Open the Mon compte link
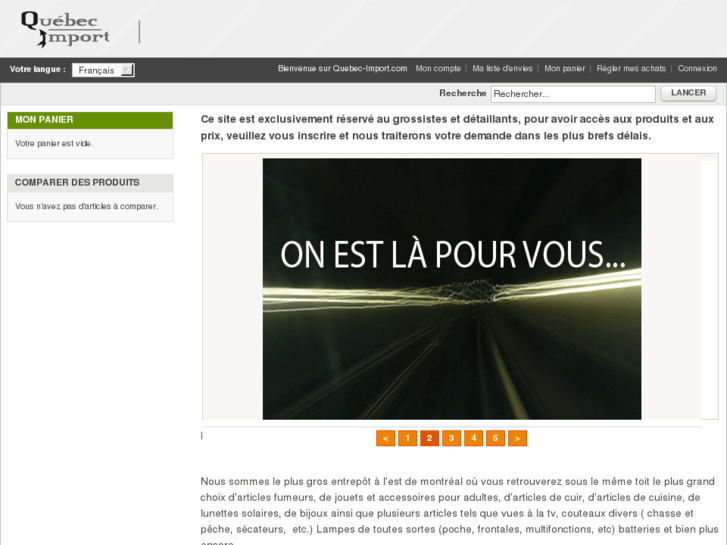This screenshot has width=727, height=545. pos(438,69)
